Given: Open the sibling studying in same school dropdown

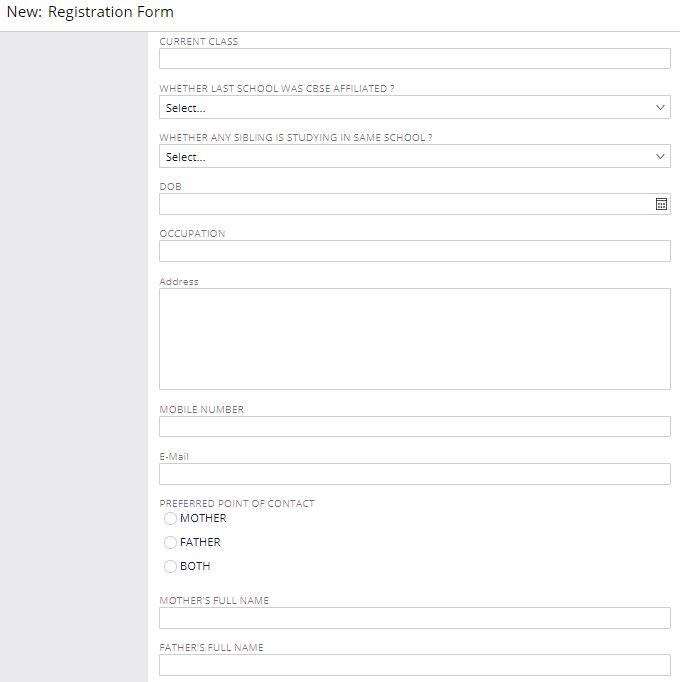Looking at the screenshot, I should point(415,157).
